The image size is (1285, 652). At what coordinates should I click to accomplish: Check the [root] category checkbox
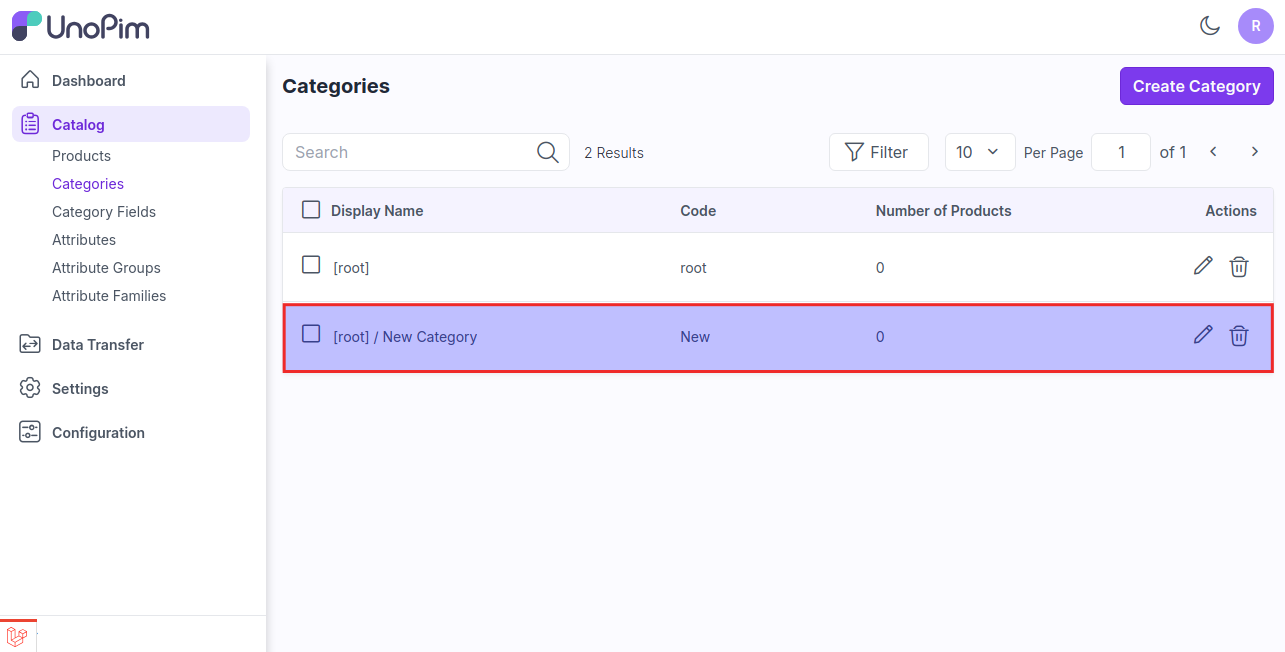[311, 265]
